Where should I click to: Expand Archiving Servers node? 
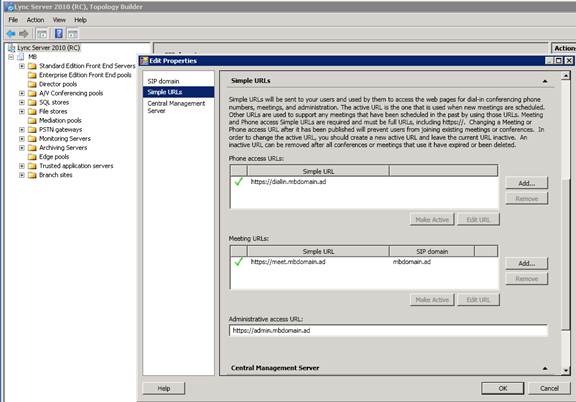click(22, 148)
